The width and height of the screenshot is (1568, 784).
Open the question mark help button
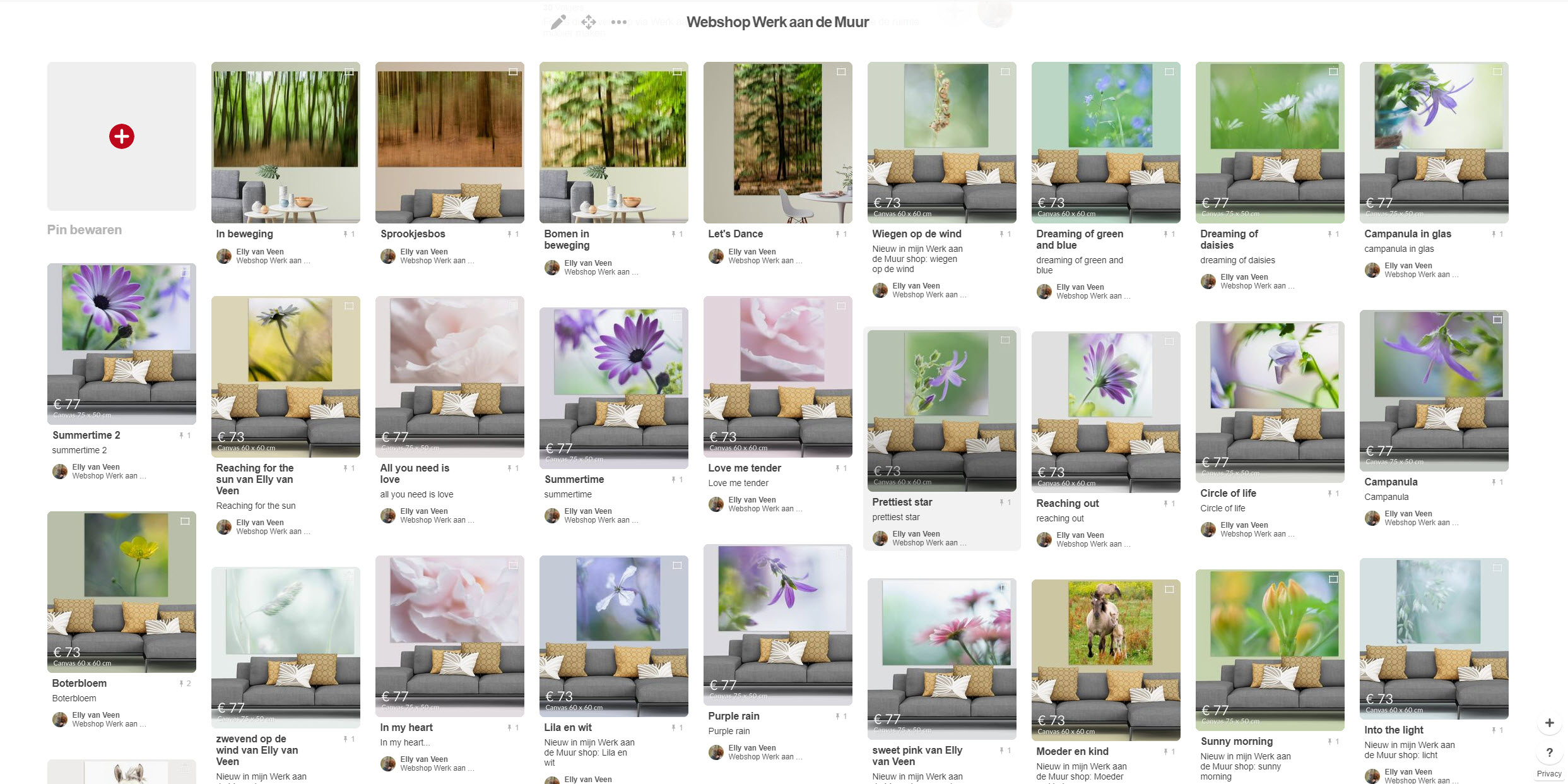tap(1549, 752)
